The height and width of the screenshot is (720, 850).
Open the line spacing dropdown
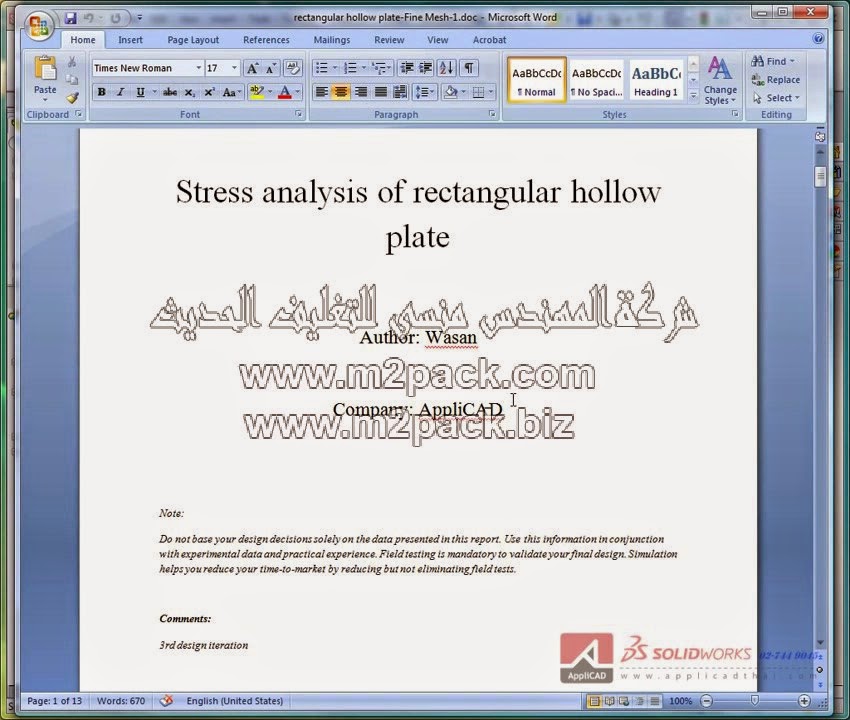(x=424, y=92)
